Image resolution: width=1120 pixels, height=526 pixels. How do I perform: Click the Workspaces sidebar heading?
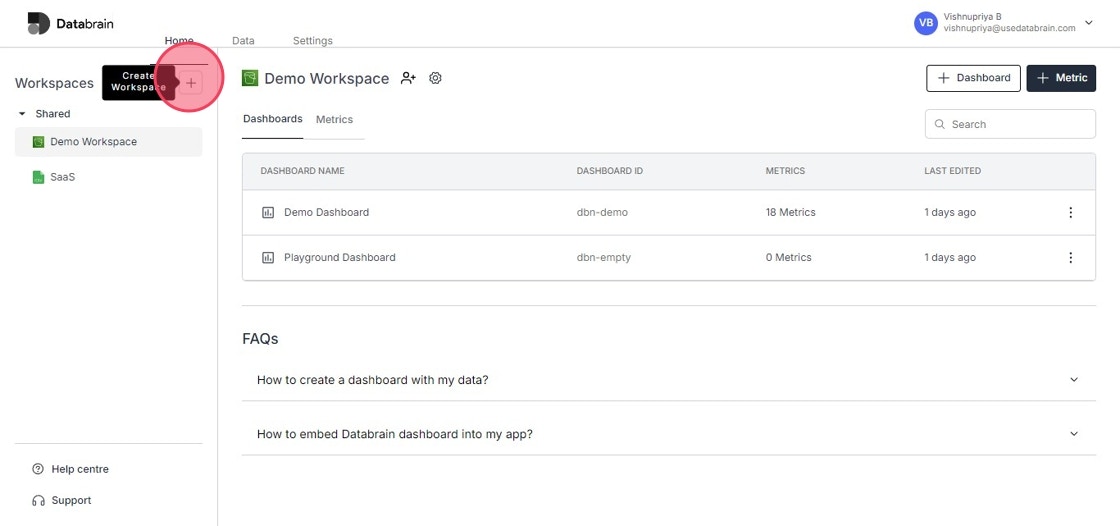pyautogui.click(x=54, y=83)
